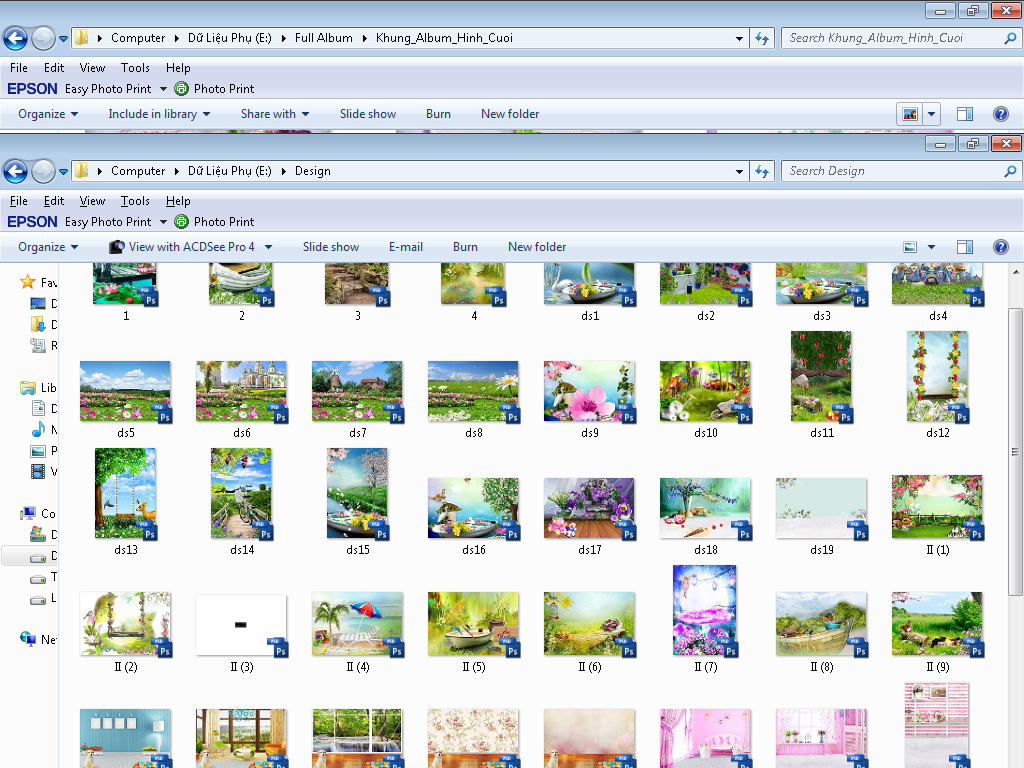Screen dimensions: 1024x768
Task: Open Tools menu in Design window
Action: coord(135,201)
